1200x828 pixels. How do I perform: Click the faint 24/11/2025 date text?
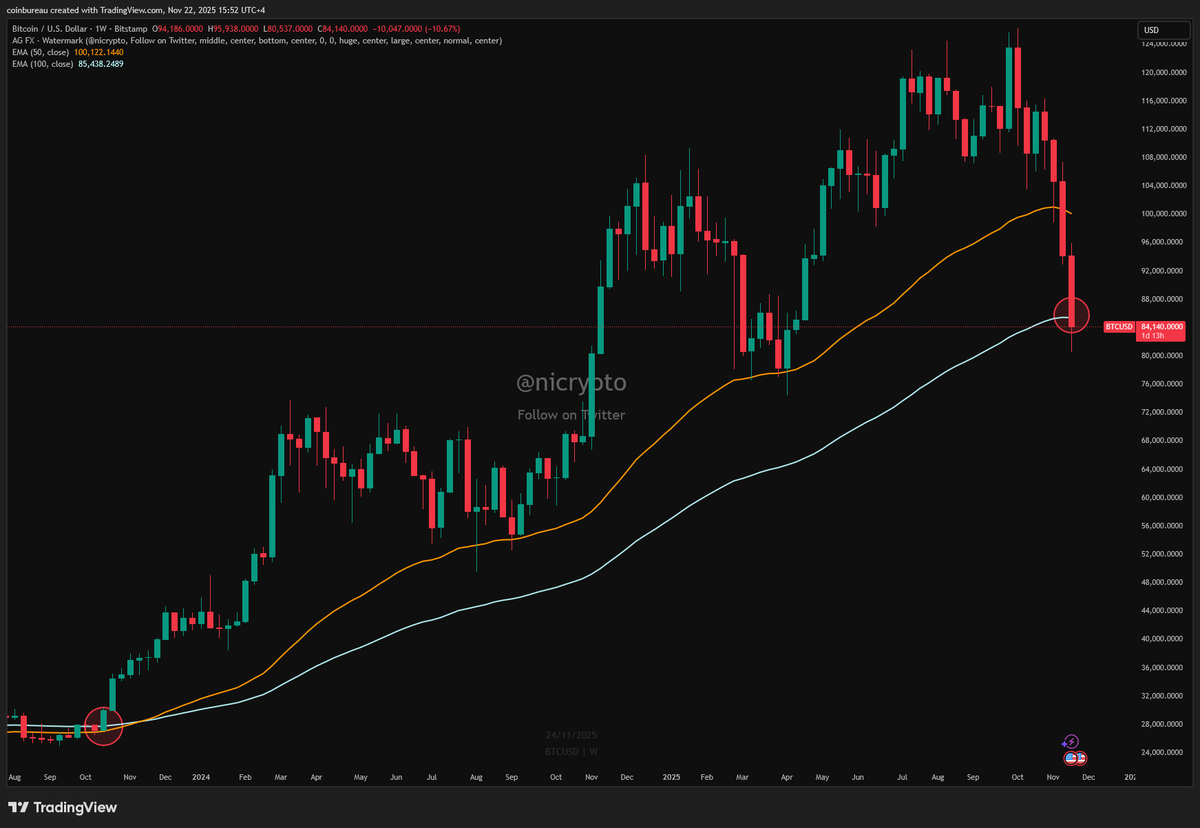click(571, 737)
